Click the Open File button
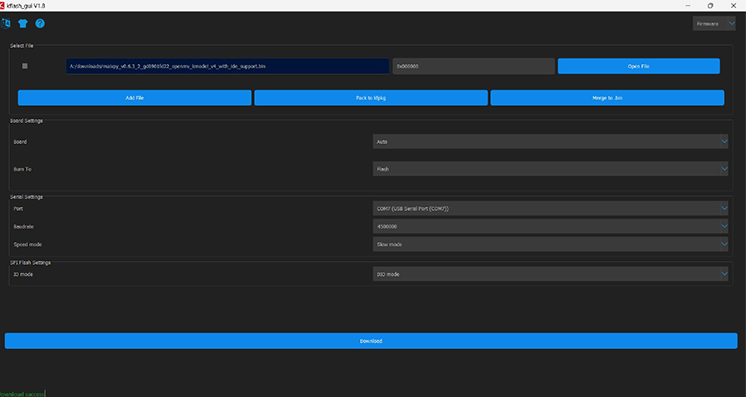Screen dimensions: 750x397 pos(639,66)
